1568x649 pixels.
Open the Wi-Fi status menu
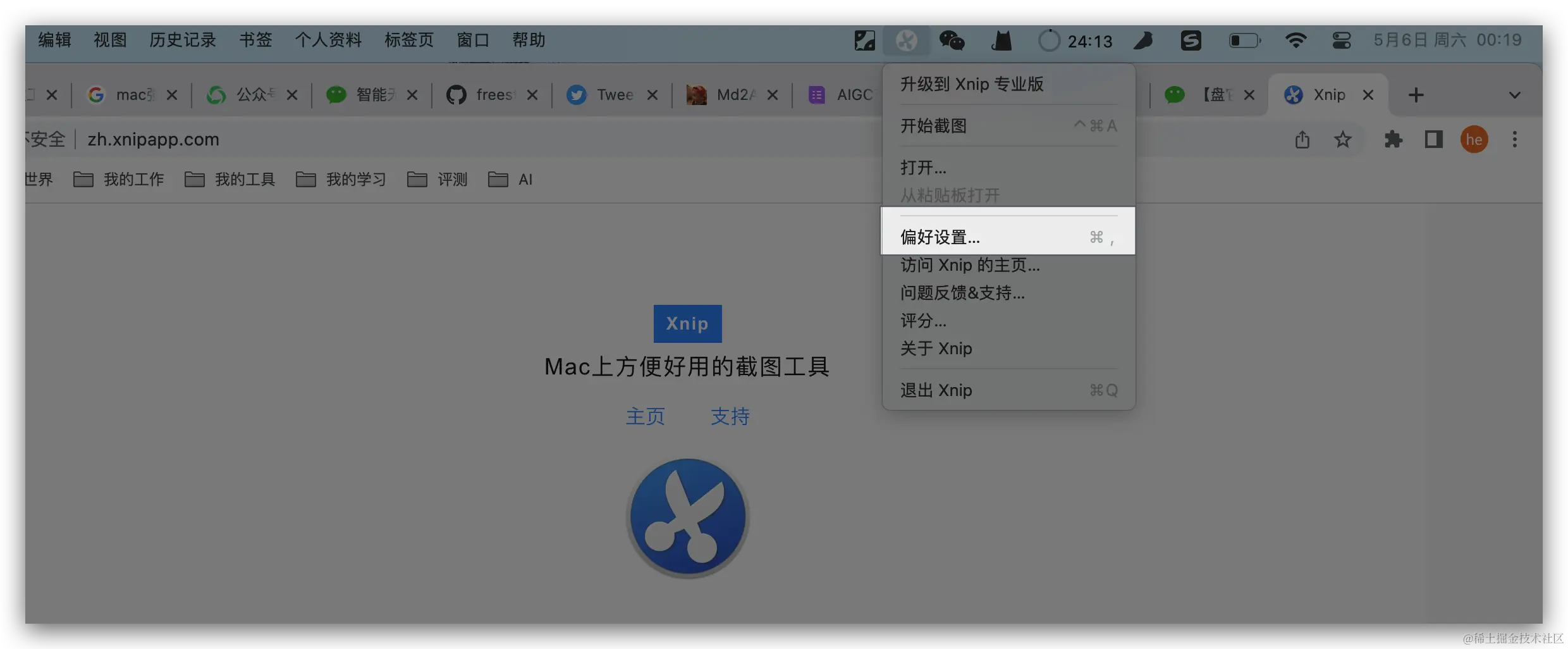coord(1295,41)
